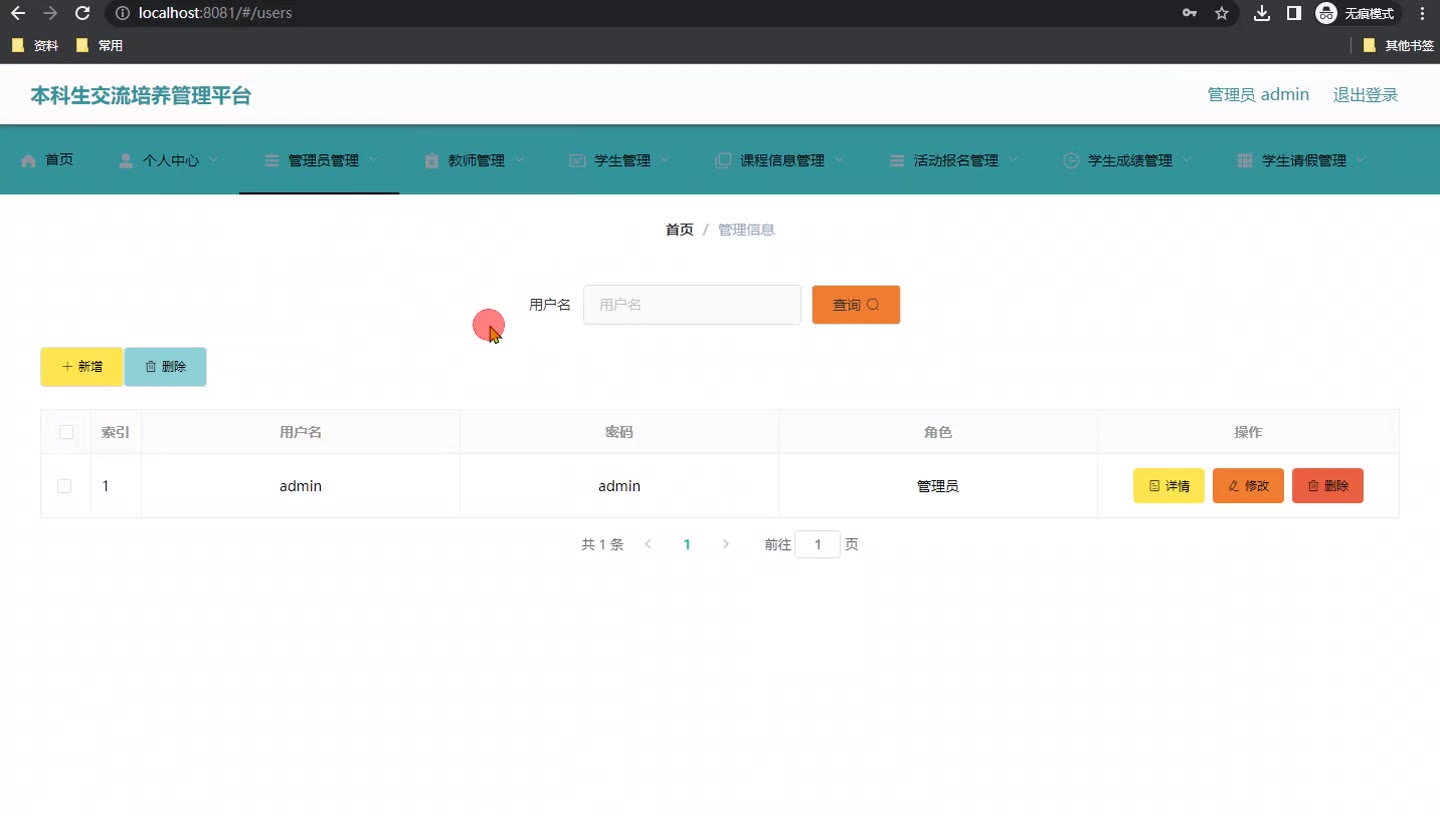
Task: Click the 本科生交流培养管理平台 title
Action: point(140,96)
